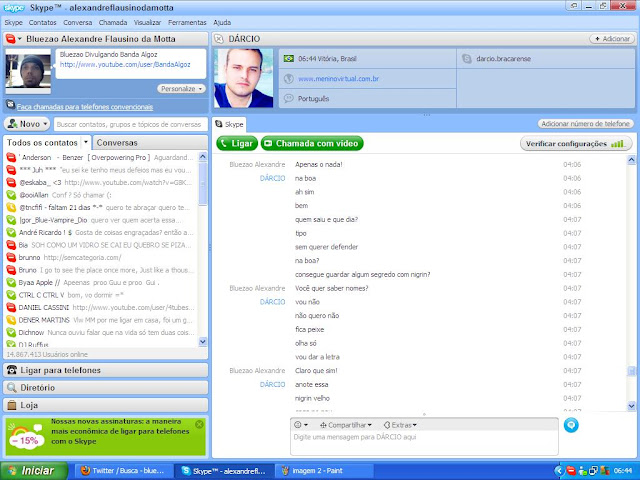Image resolution: width=640 pixels, height=480 pixels.
Task: Select contact @tncfifi
Action: coord(100,207)
